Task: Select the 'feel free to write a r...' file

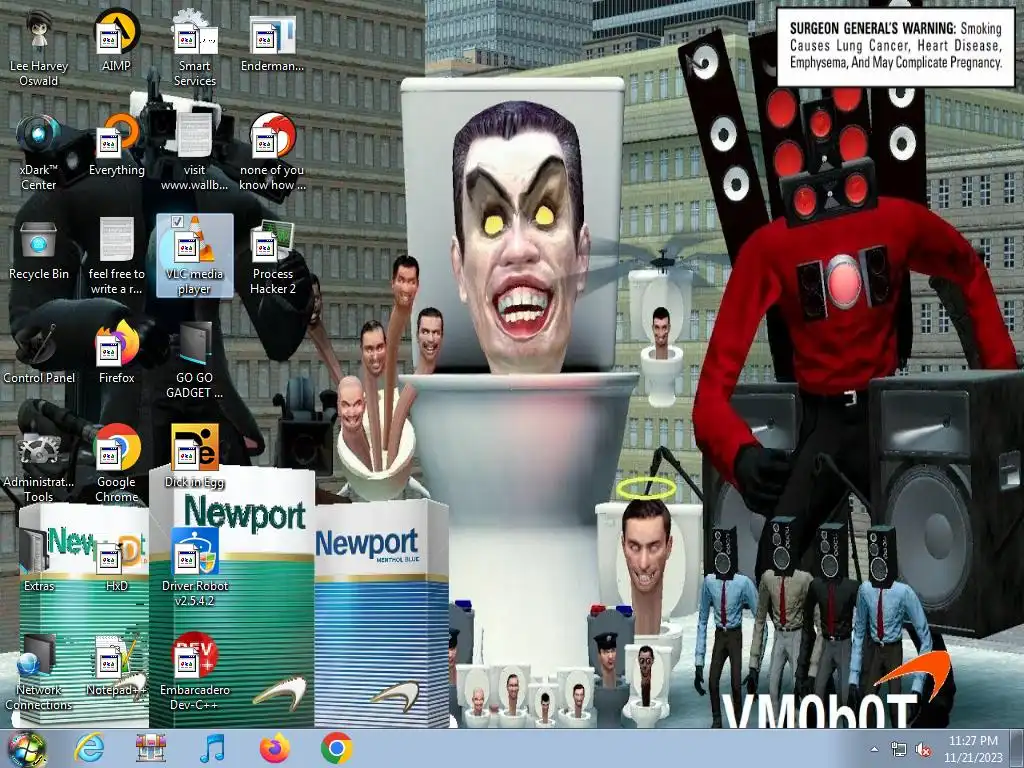Action: point(116,257)
